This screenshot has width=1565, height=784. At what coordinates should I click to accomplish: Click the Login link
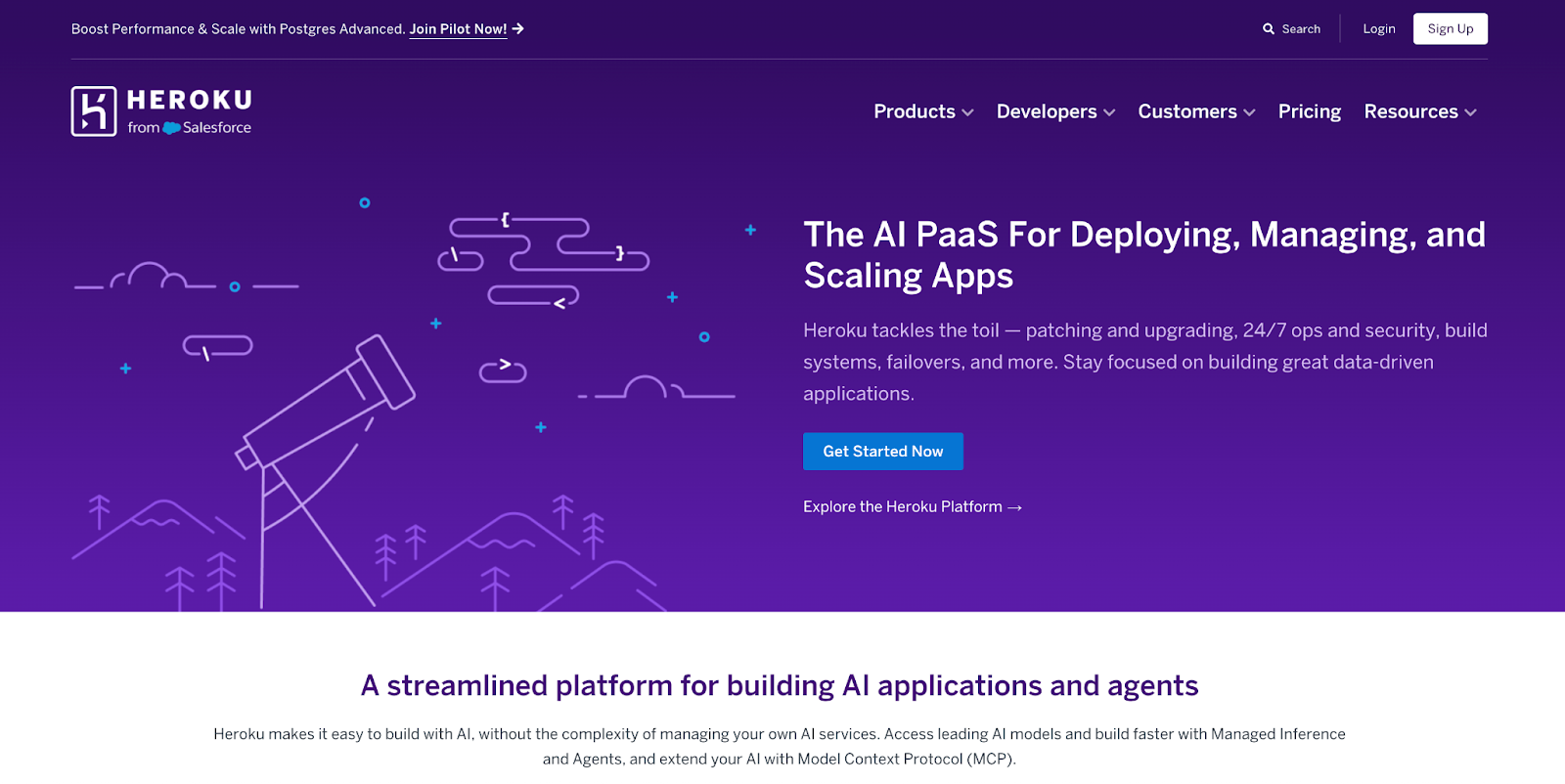[1378, 29]
